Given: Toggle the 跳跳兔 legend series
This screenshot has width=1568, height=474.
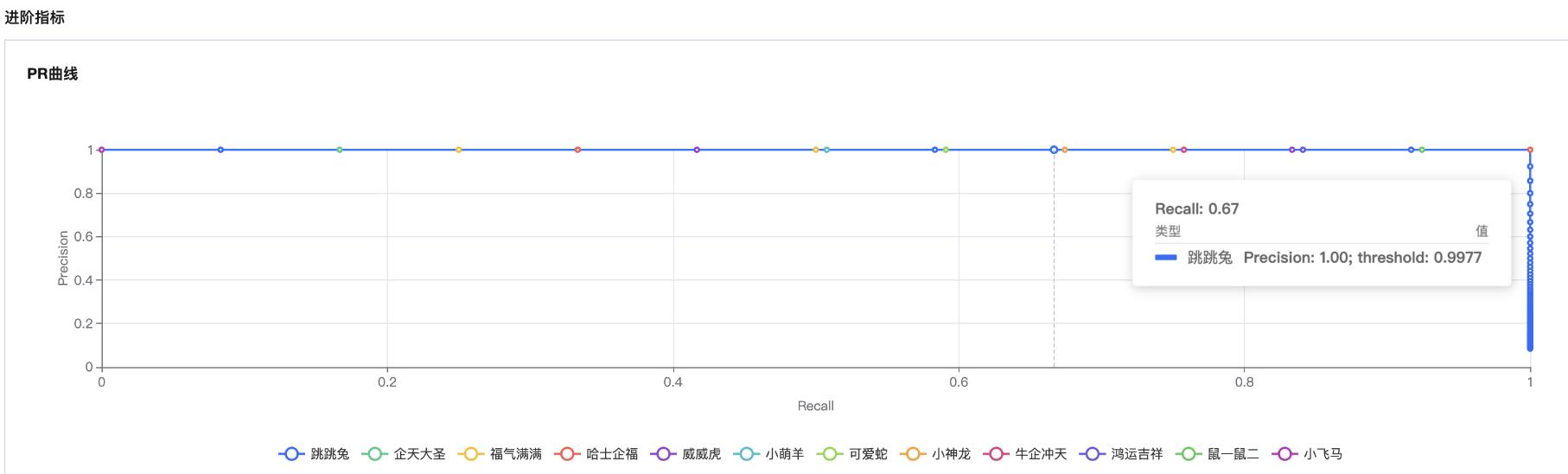Looking at the screenshot, I should [x=314, y=453].
